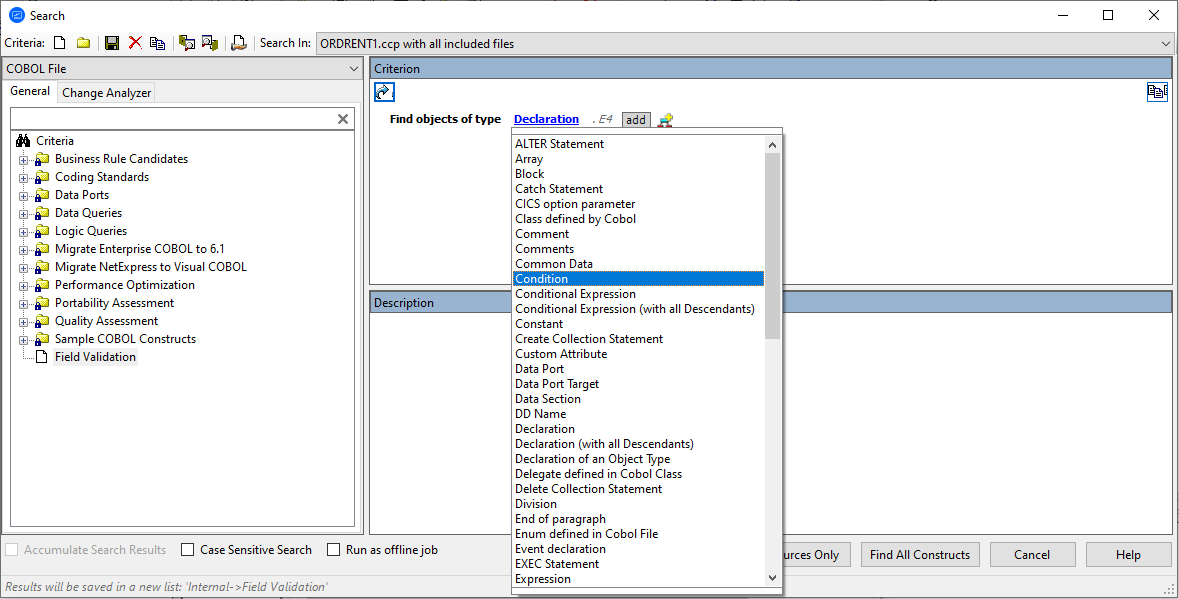
Task: Open the yellow folder icon to load criteria
Action: 83,42
